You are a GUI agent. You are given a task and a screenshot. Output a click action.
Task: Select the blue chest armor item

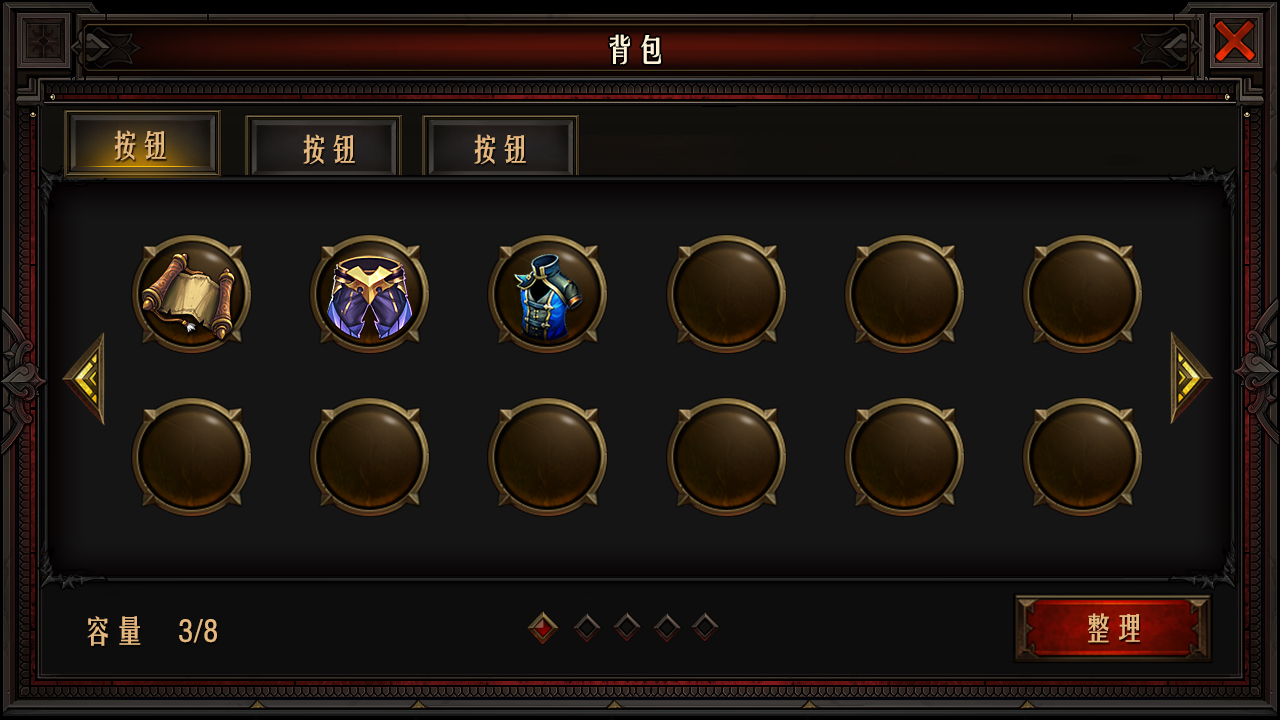click(x=547, y=294)
